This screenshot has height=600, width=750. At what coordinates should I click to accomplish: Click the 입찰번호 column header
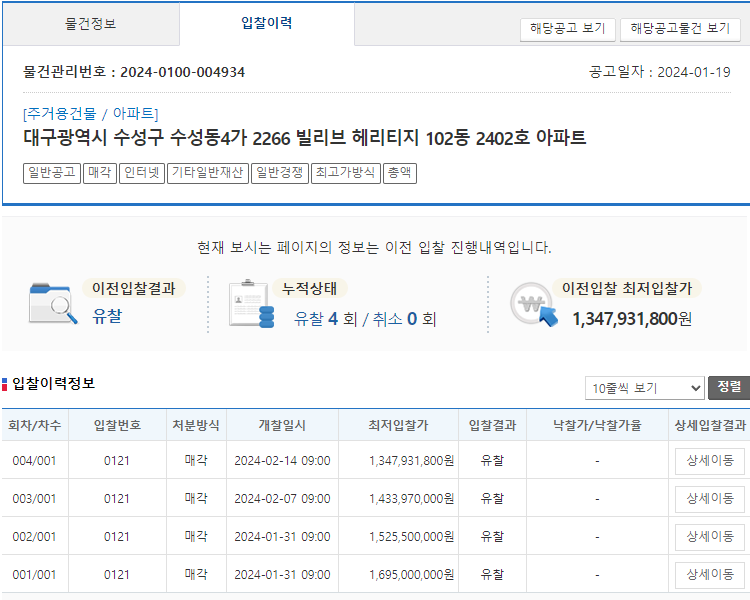117,425
